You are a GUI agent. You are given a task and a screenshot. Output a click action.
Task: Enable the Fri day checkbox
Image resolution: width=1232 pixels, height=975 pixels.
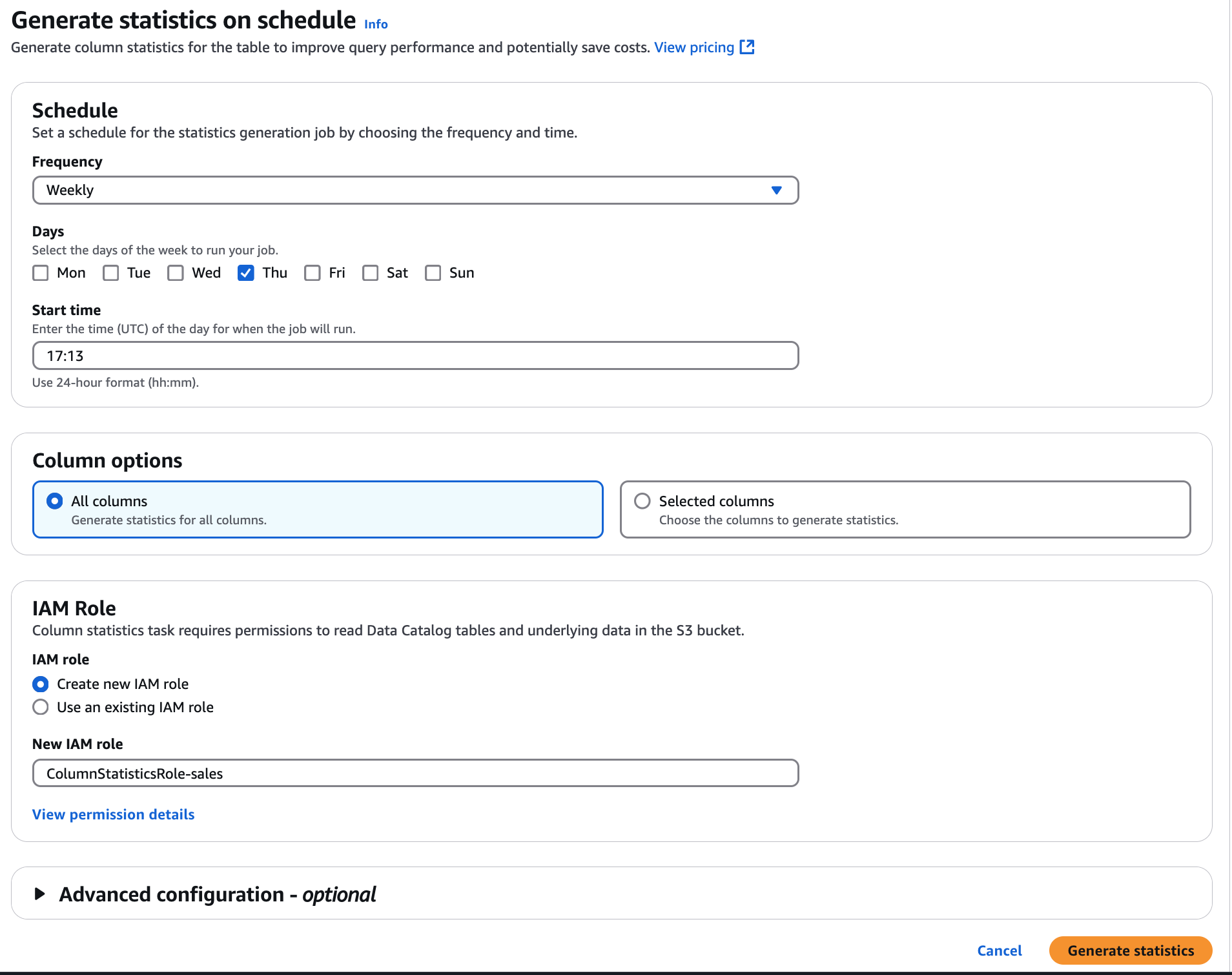[x=313, y=272]
